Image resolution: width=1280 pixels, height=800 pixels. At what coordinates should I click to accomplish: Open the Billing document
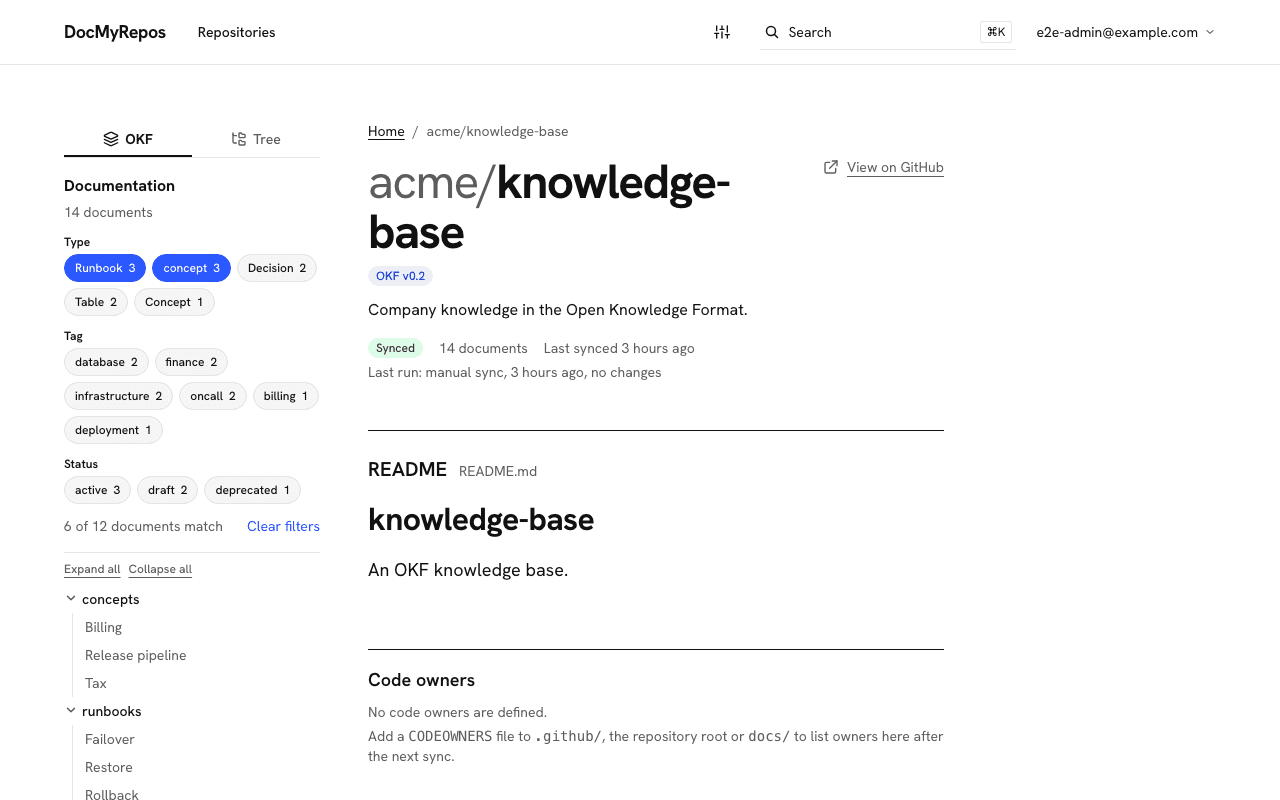[103, 627]
